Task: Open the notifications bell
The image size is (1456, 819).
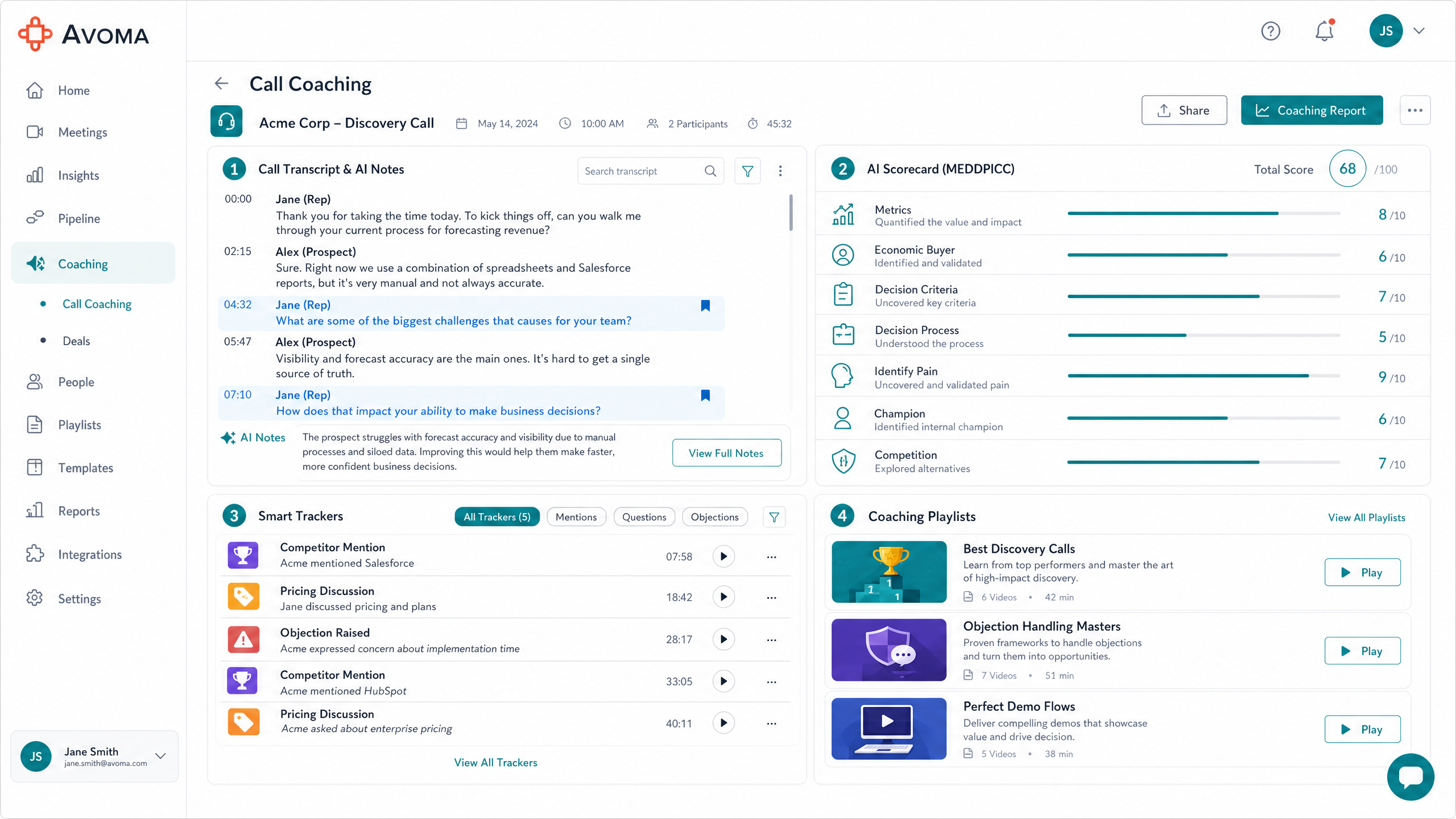Action: [1324, 31]
